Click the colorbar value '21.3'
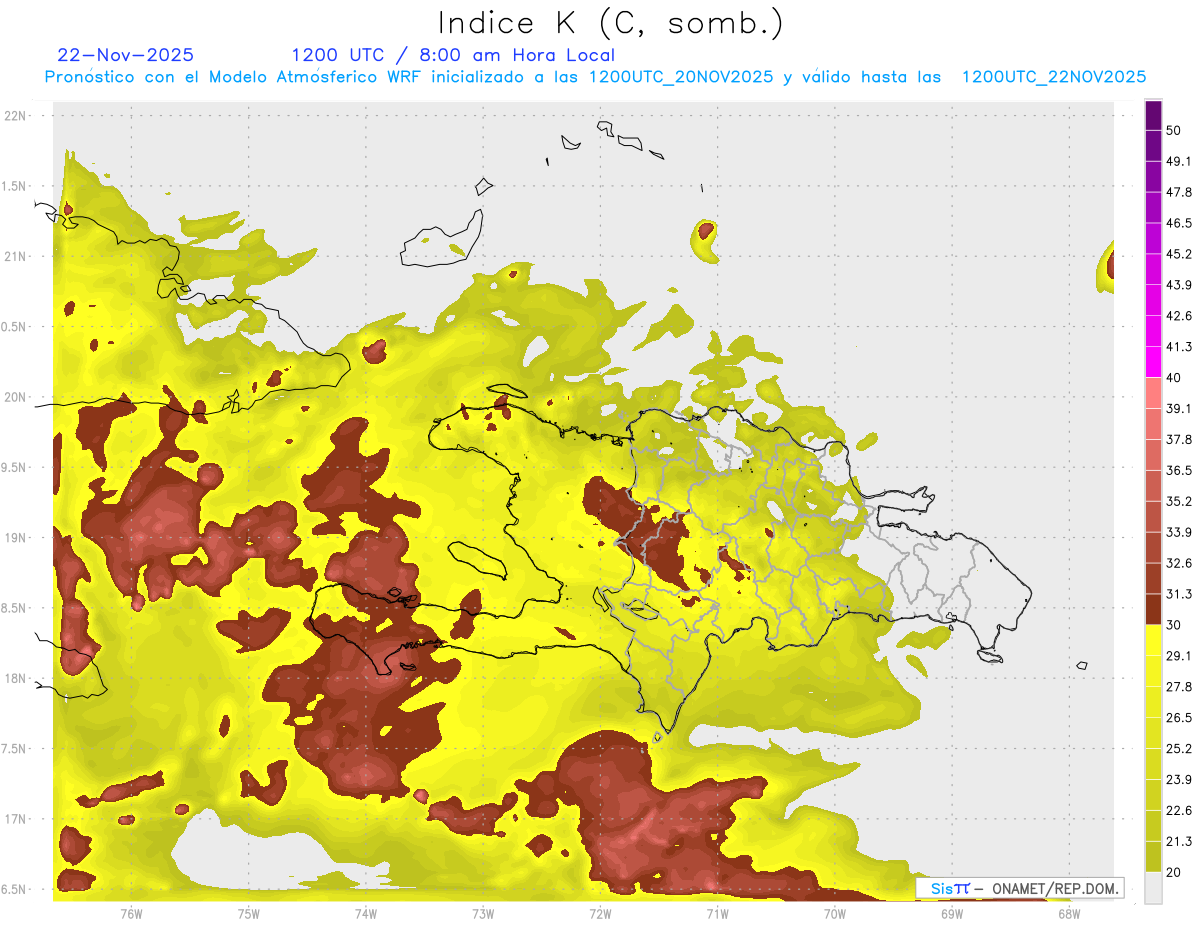1200x927 pixels. (x=1179, y=842)
